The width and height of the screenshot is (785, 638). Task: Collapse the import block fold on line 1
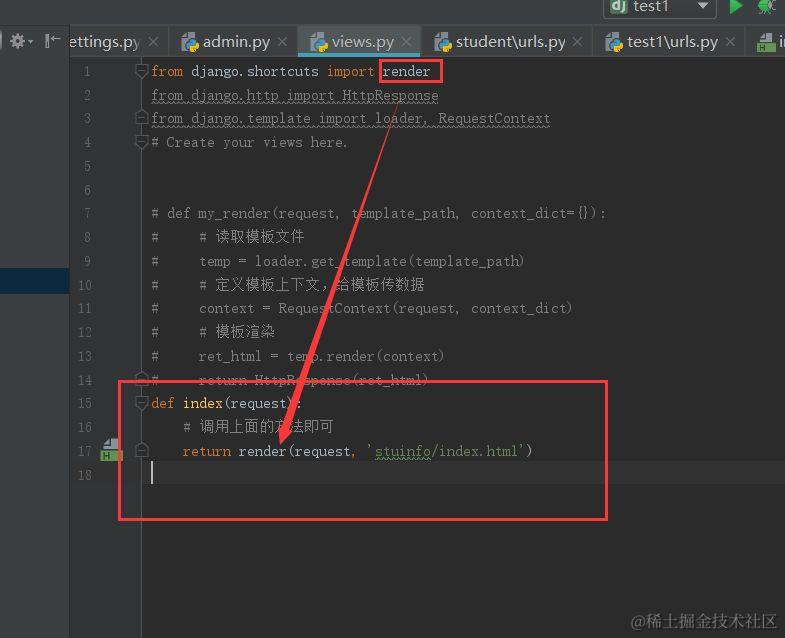pos(141,71)
